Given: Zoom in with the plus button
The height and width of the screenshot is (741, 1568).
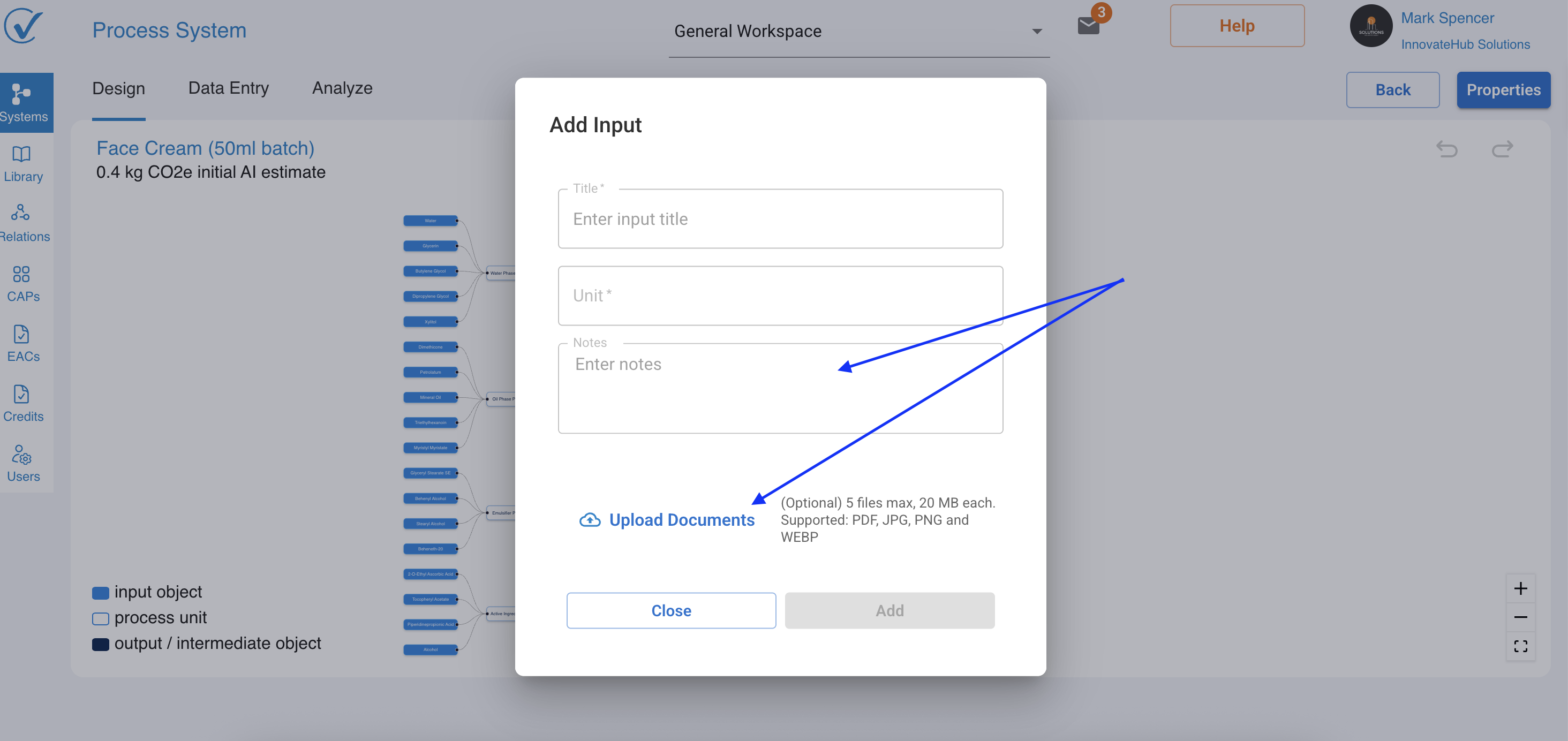Looking at the screenshot, I should 1520,588.
